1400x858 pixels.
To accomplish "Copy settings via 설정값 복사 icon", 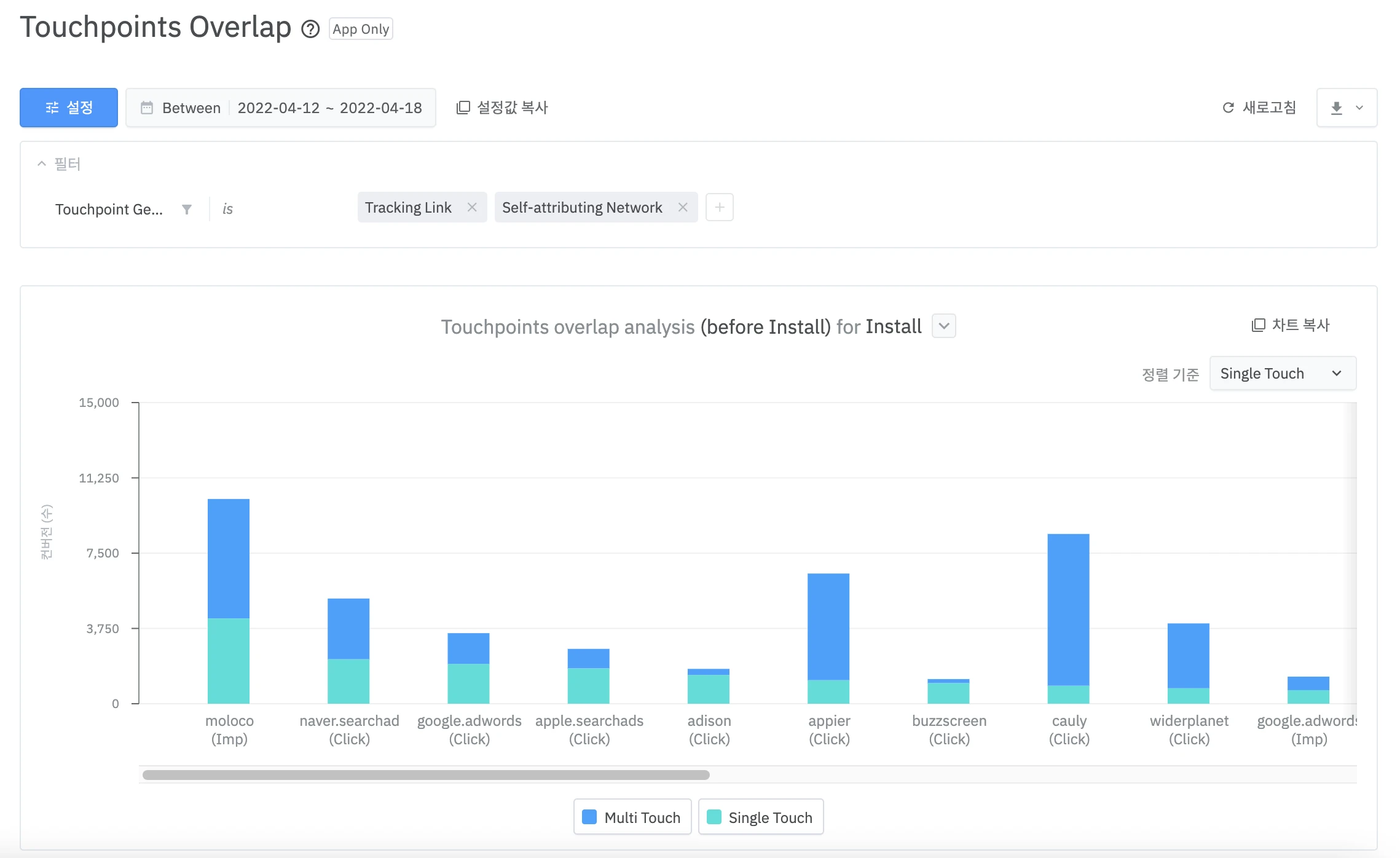I will click(x=463, y=108).
